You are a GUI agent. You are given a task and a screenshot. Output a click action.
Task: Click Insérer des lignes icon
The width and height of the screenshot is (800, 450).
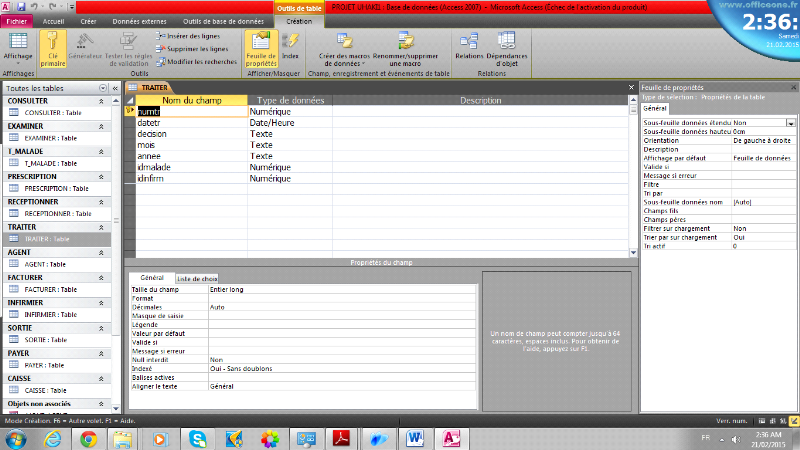(159, 36)
